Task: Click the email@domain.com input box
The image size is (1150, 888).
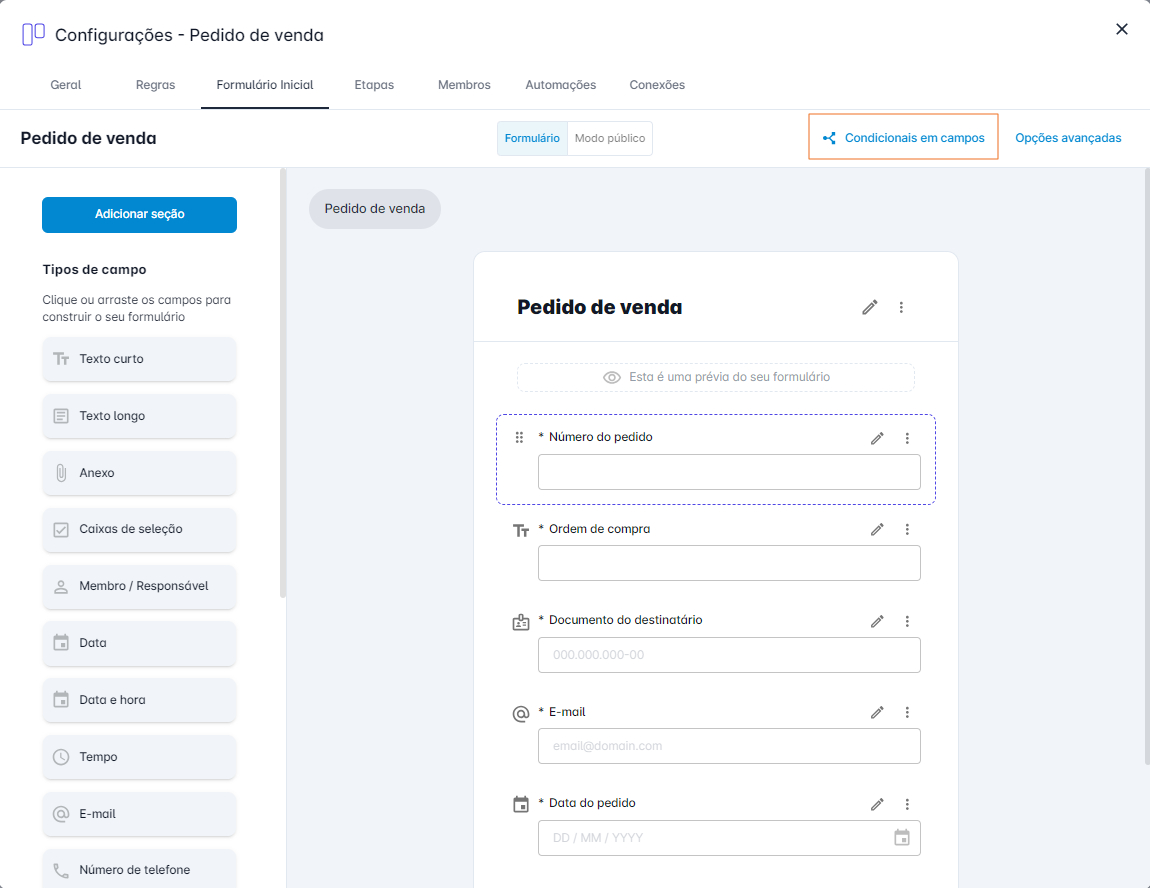Action: [x=729, y=746]
